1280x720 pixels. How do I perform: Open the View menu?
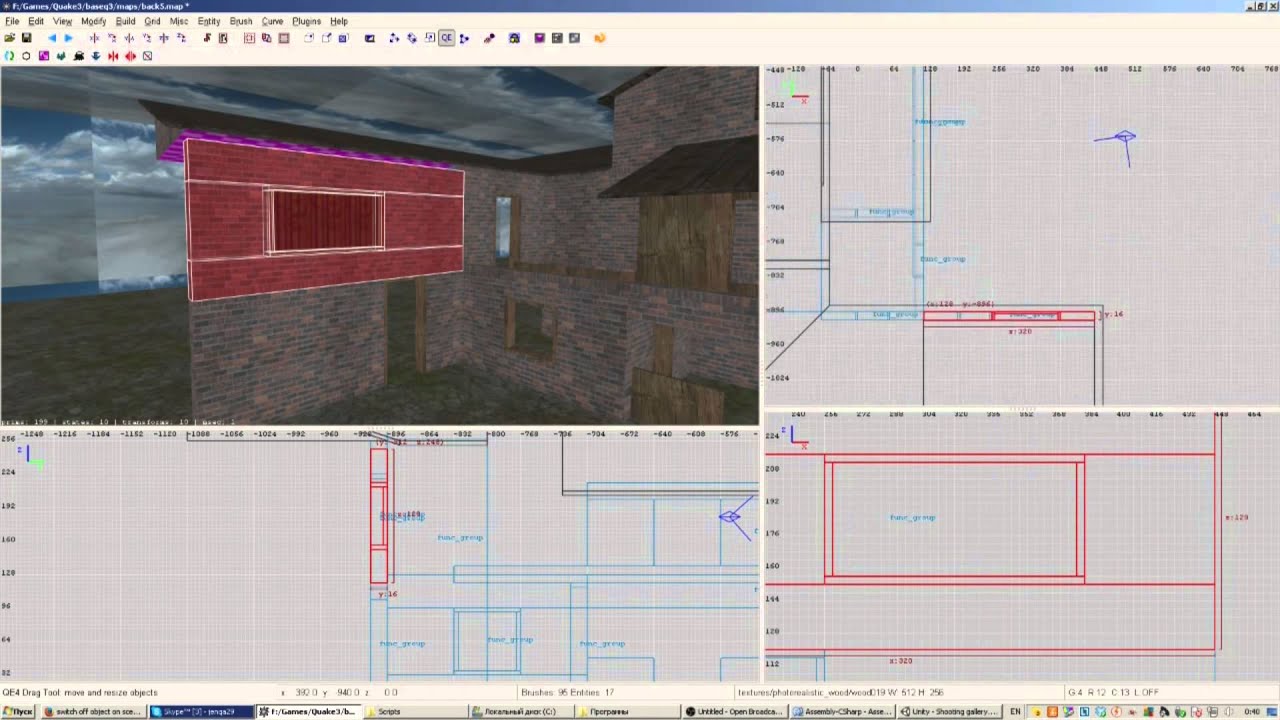click(62, 21)
